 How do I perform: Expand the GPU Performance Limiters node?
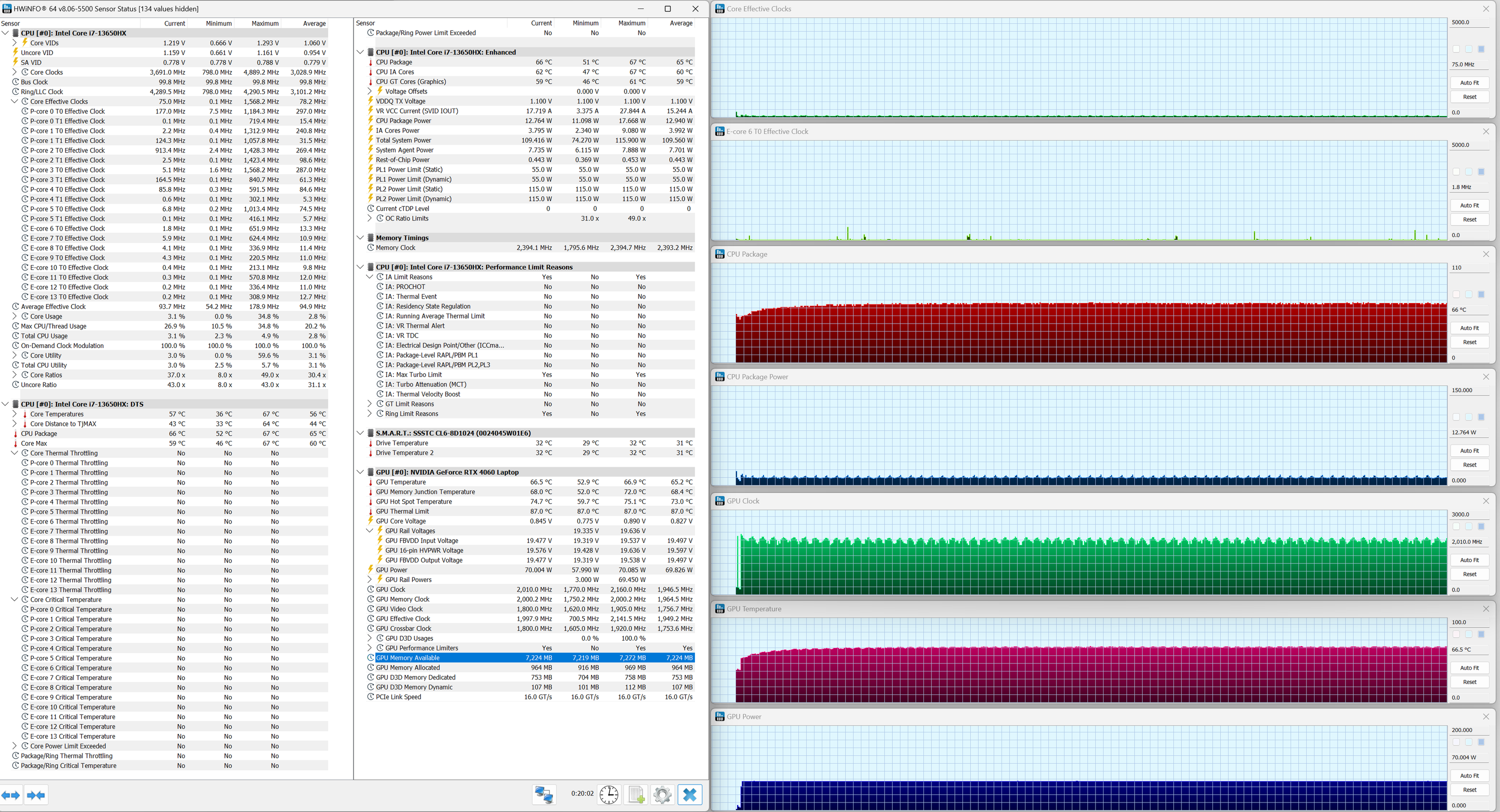370,647
